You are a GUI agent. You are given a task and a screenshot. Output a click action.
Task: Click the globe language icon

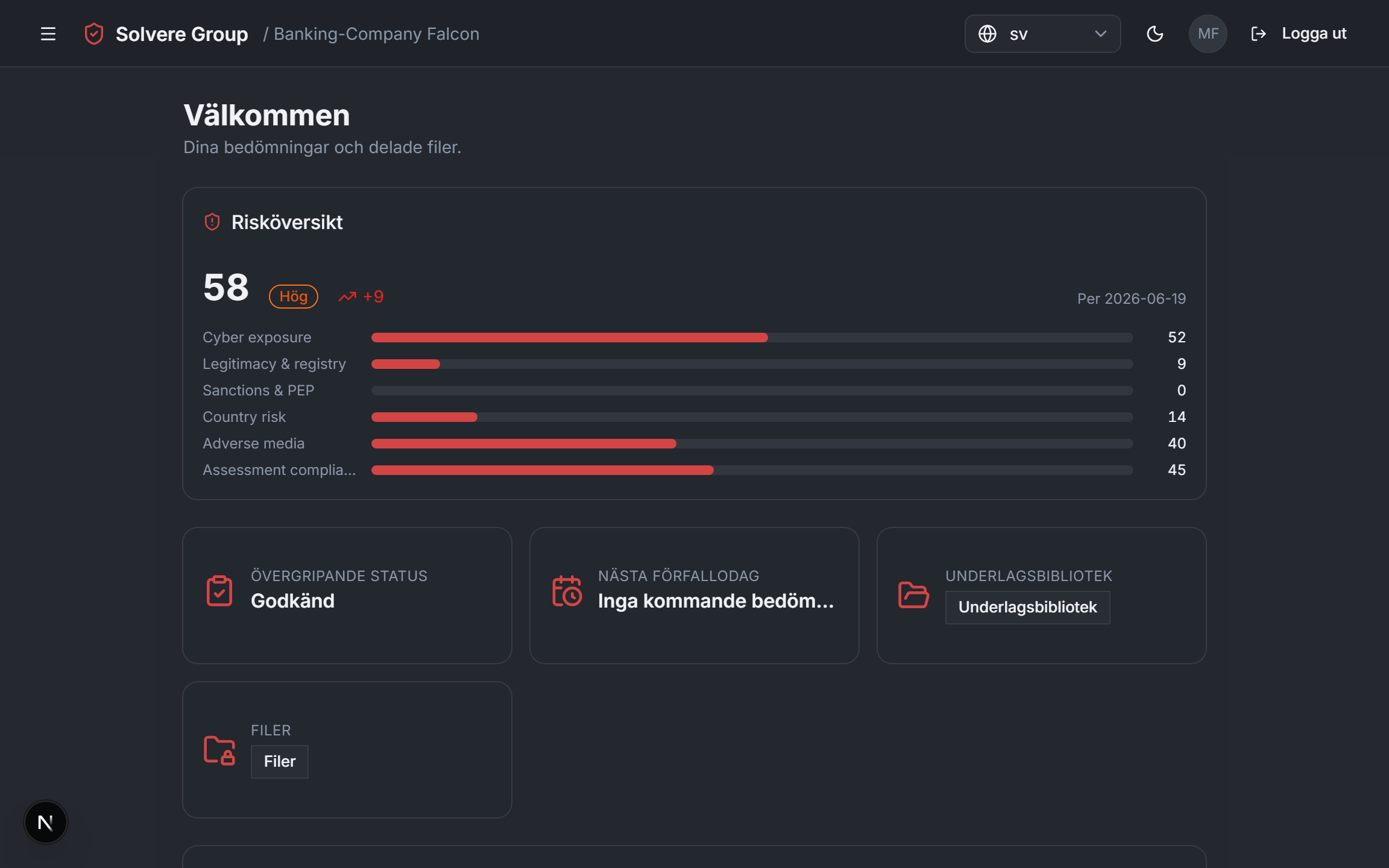[x=987, y=34]
